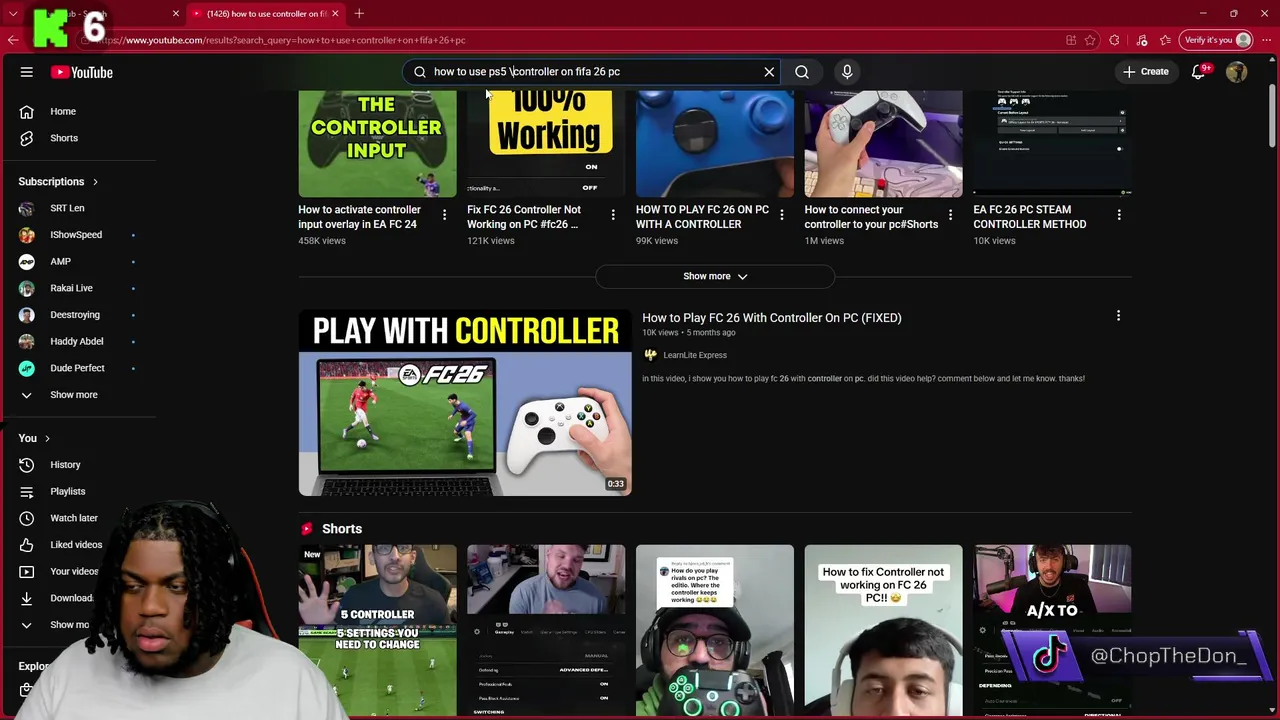The height and width of the screenshot is (720, 1280).
Task: Click the page vertical scrollbar
Action: pos(1272,118)
